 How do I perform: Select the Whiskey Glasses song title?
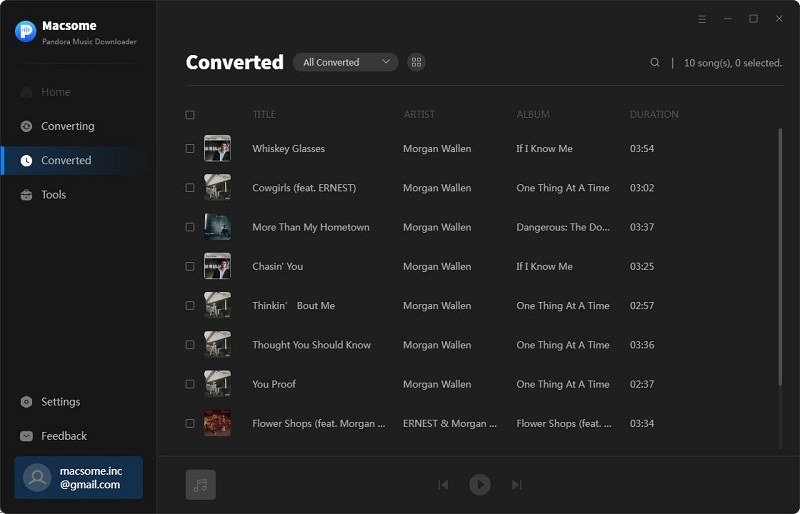tap(288, 149)
